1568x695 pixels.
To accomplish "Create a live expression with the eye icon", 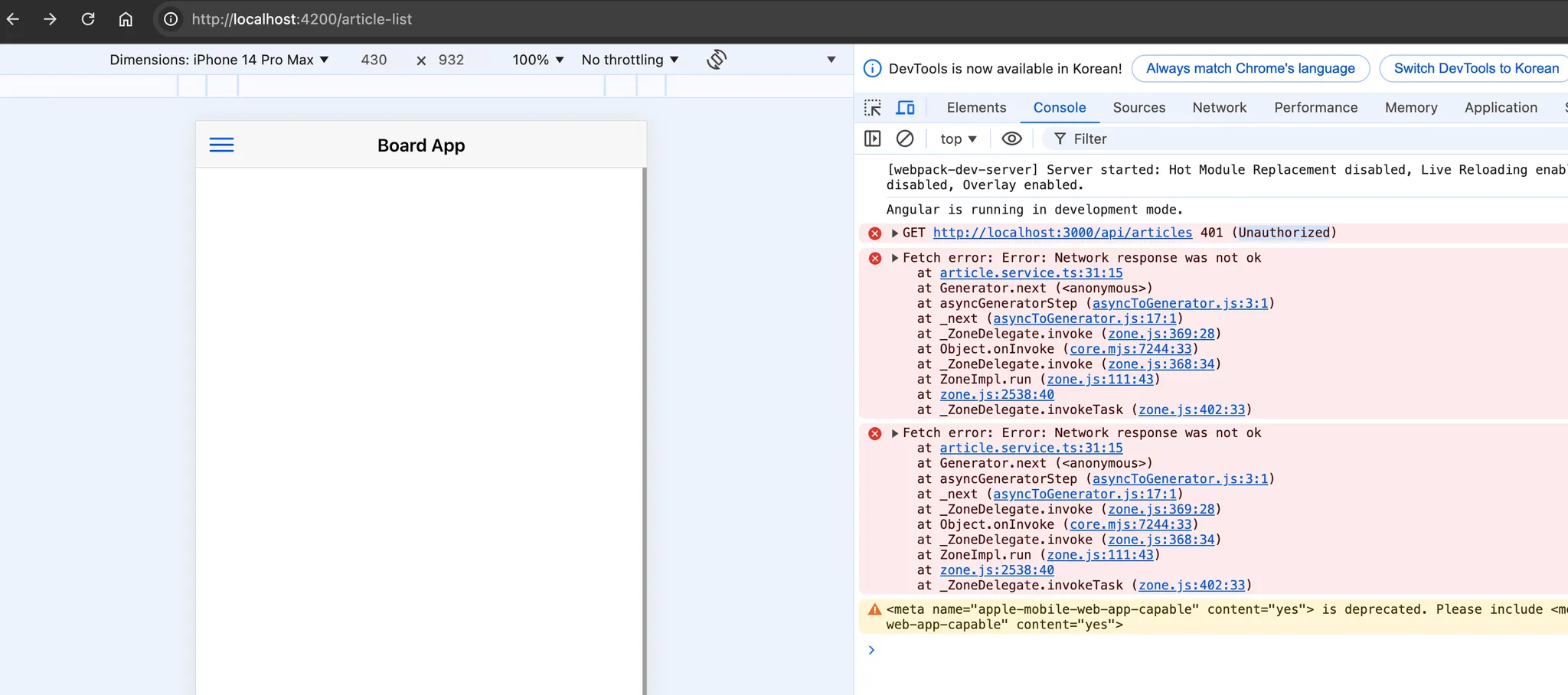I will pos(1011,139).
